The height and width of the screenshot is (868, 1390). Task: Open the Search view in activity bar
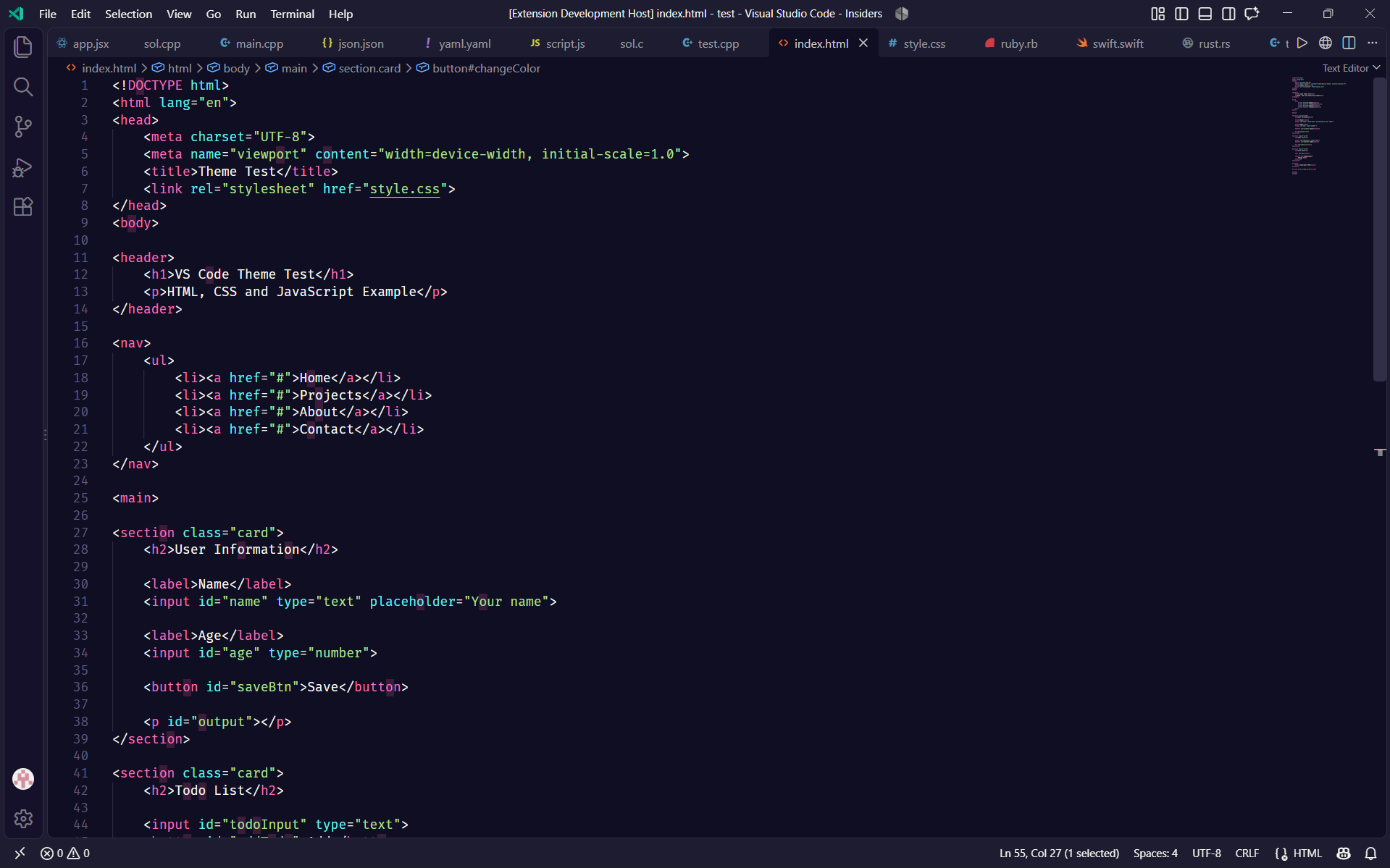(x=23, y=87)
